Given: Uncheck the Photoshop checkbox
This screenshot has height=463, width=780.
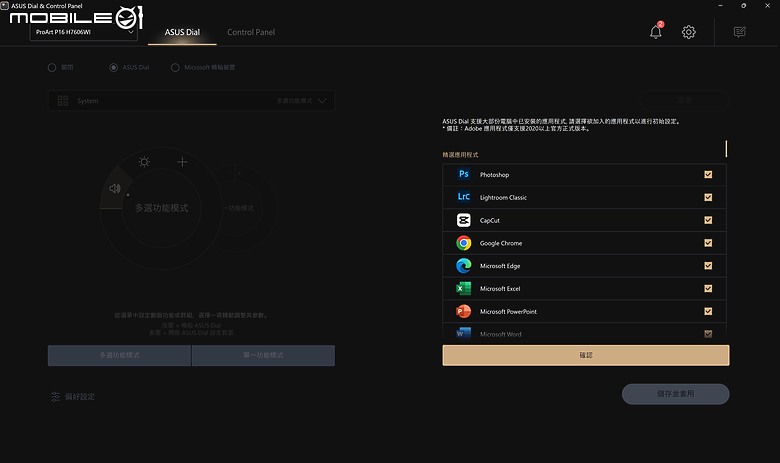Looking at the screenshot, I should tap(708, 175).
